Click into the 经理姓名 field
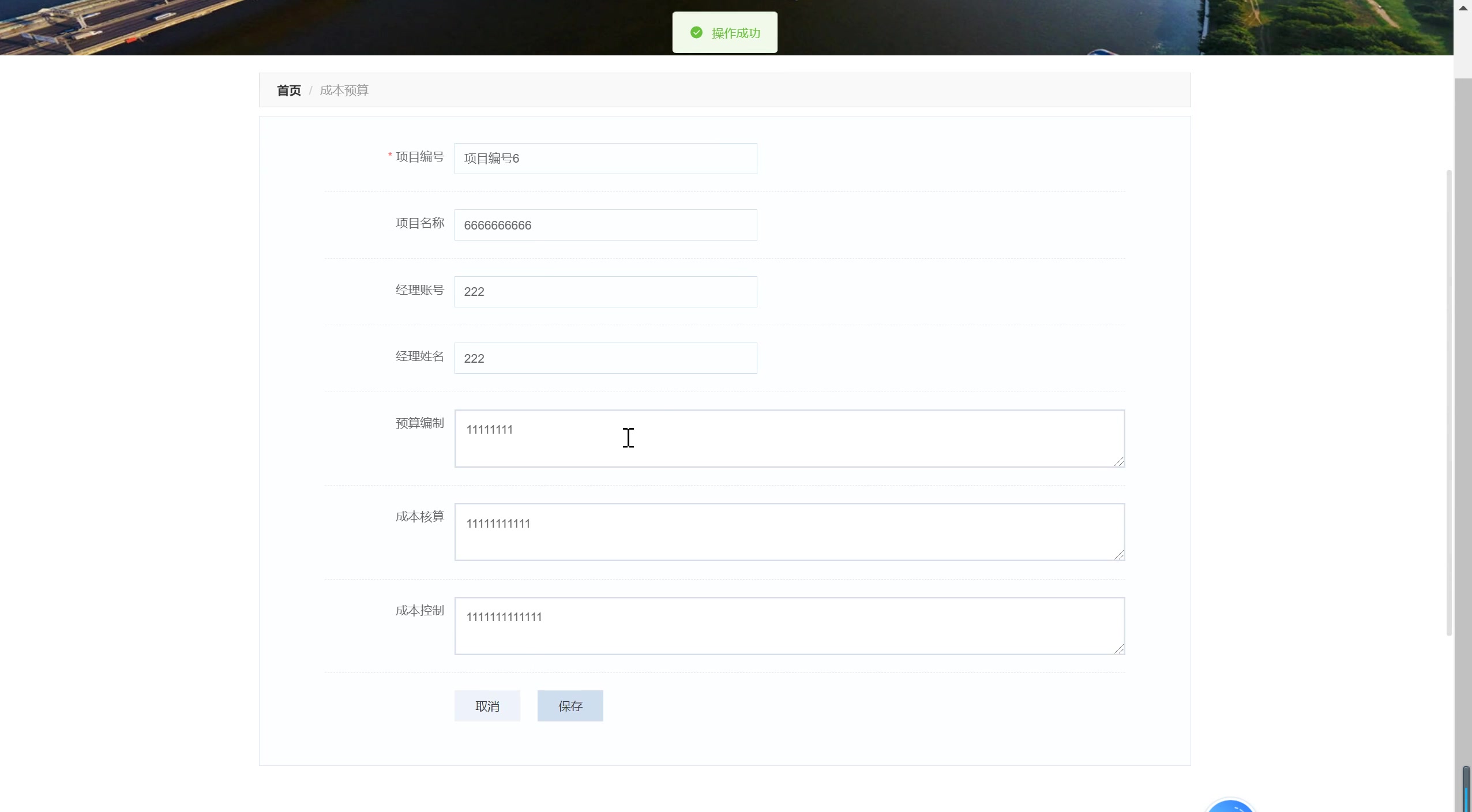1472x812 pixels. (605, 358)
